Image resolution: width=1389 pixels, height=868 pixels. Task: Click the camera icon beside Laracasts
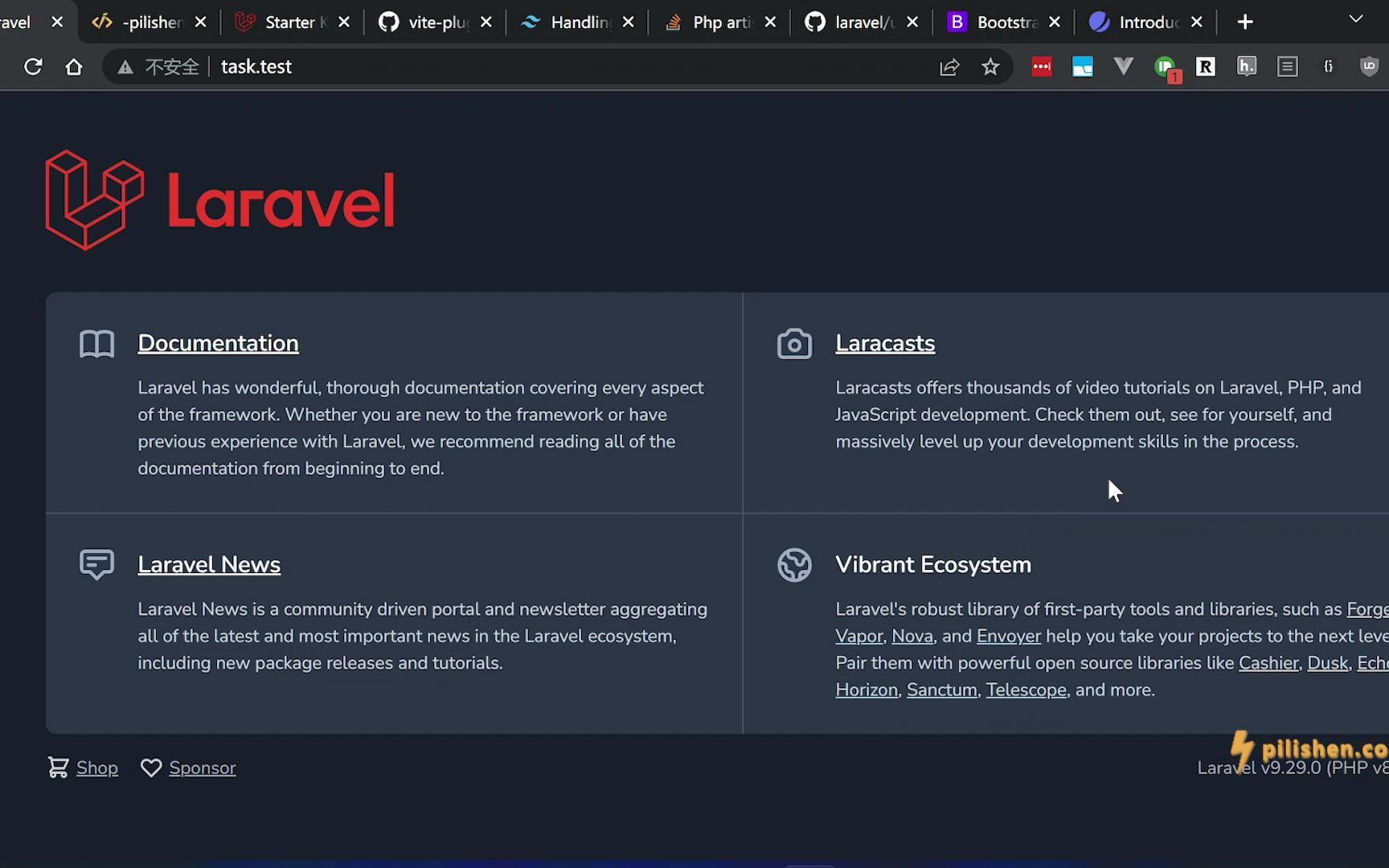tap(794, 344)
